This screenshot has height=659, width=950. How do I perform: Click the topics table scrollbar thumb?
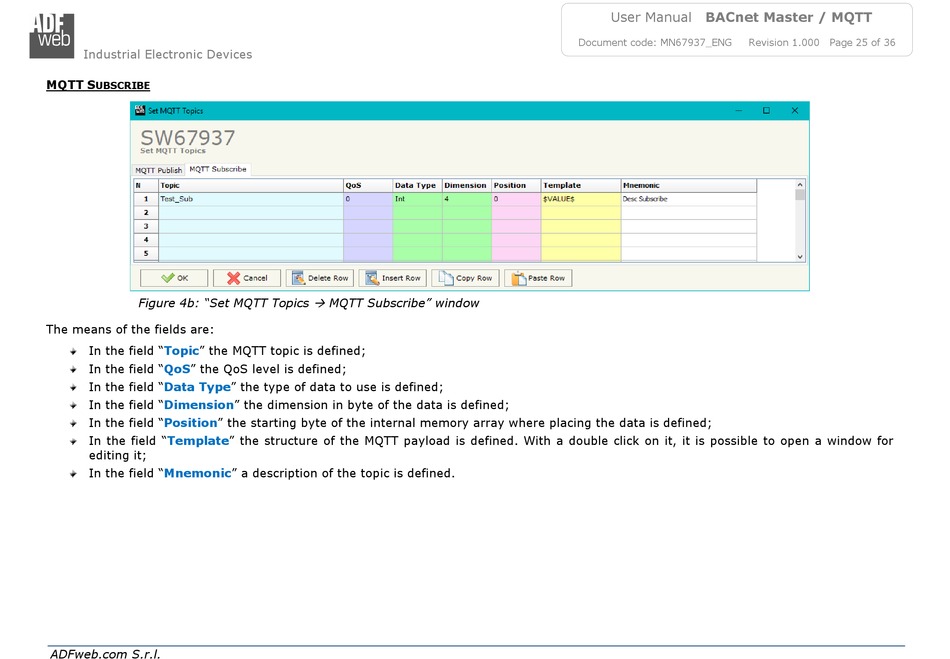pyautogui.click(x=800, y=195)
